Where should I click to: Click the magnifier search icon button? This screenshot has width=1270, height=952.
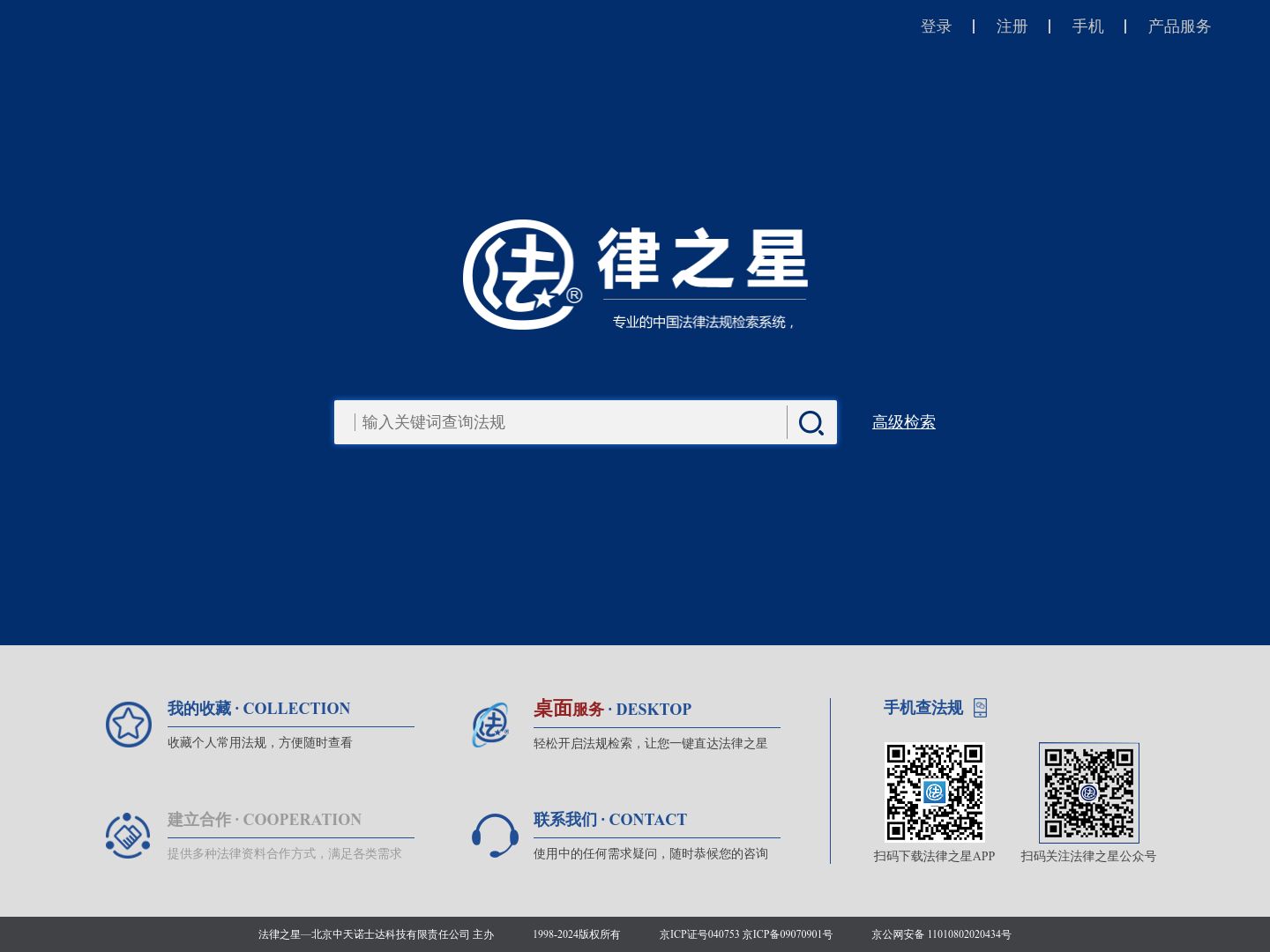point(811,423)
